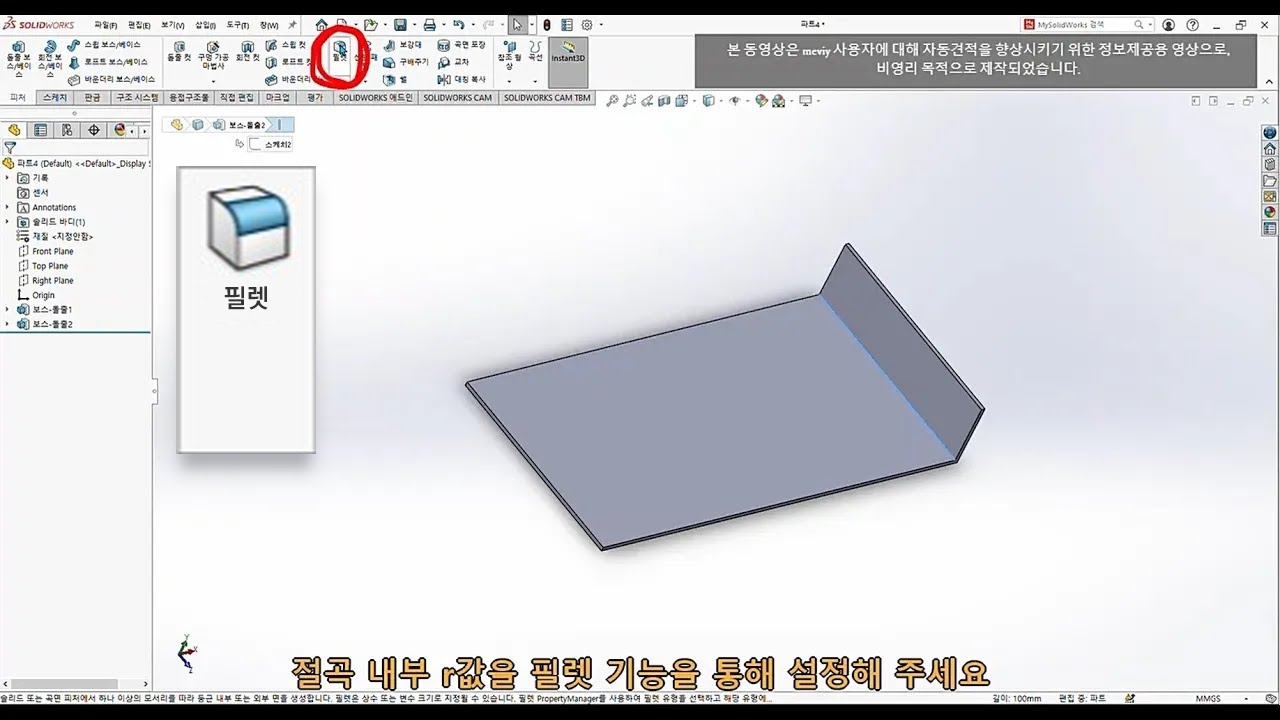The image size is (1280, 720).
Task: Open 도구(T) menu
Action: pos(237,24)
